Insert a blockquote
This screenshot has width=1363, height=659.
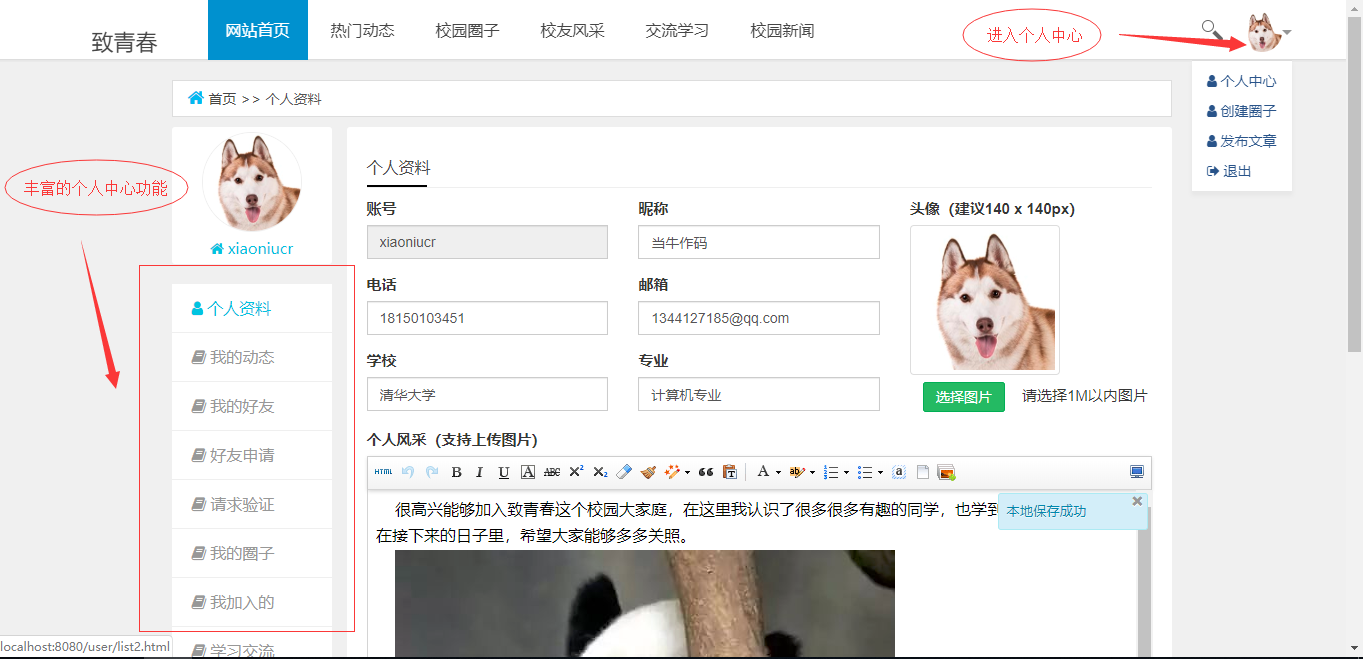click(706, 472)
